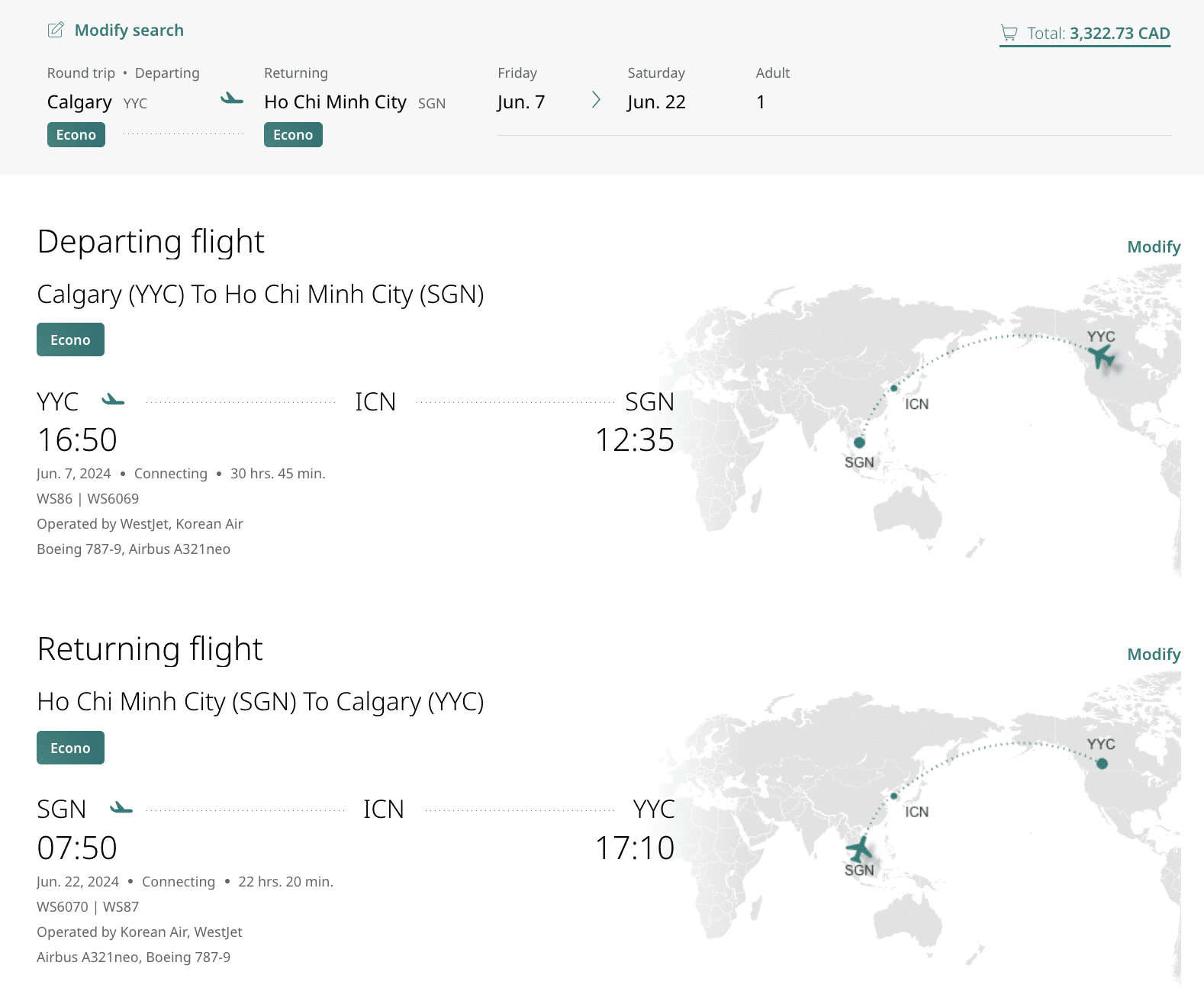Select the Econo tag in Returning flight section
The width and height of the screenshot is (1204, 1004).
[70, 748]
